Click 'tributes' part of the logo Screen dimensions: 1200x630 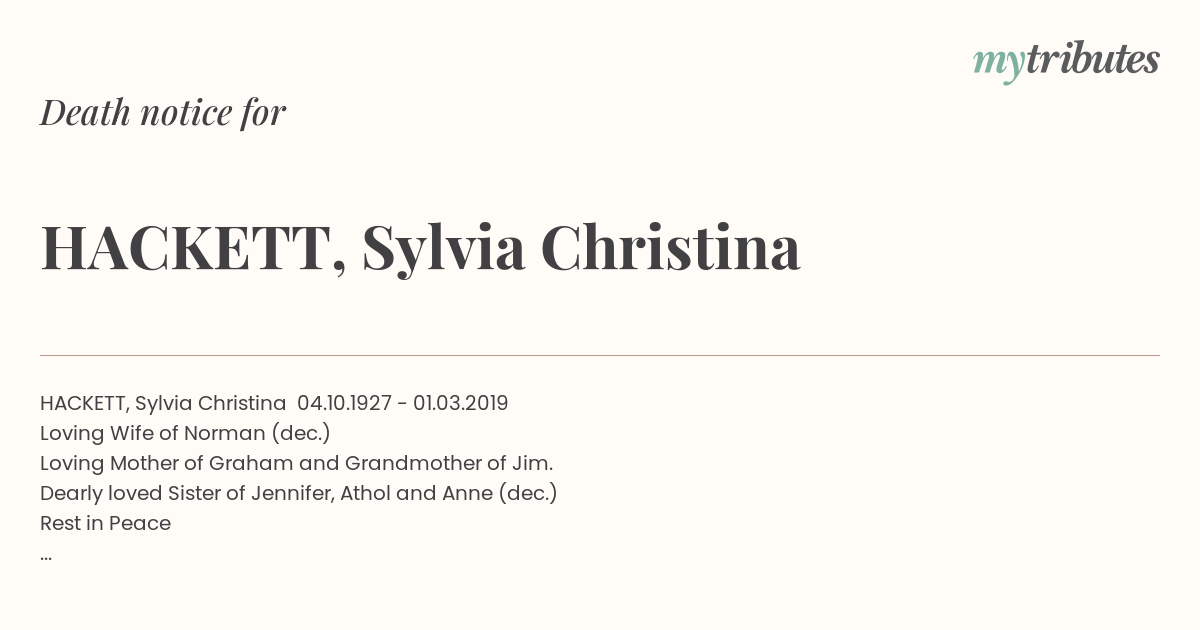coord(1092,59)
